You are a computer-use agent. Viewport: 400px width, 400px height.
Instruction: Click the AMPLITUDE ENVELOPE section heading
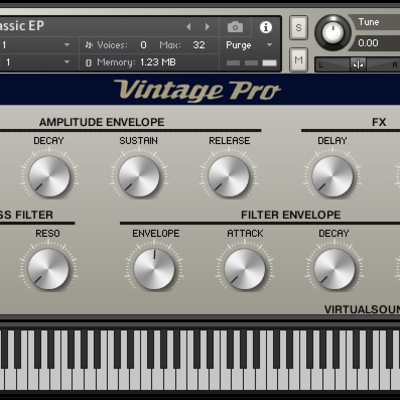coord(102,122)
